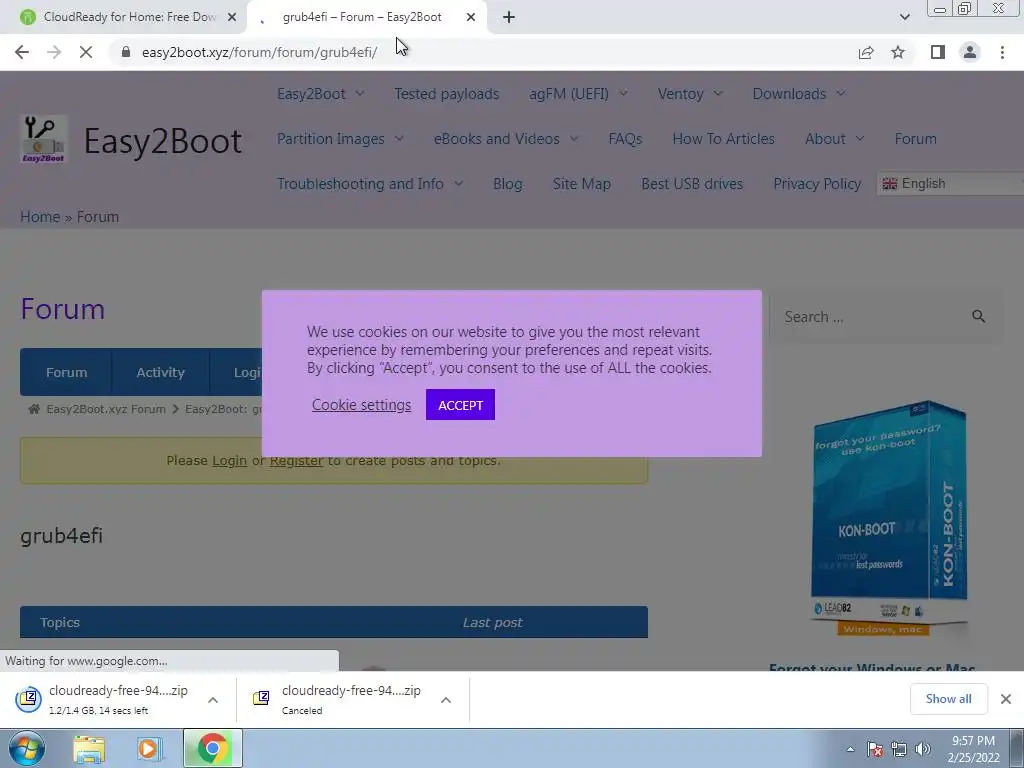Click Easy2Boot.xyz Forum breadcrumb
The image size is (1024, 768).
106,409
